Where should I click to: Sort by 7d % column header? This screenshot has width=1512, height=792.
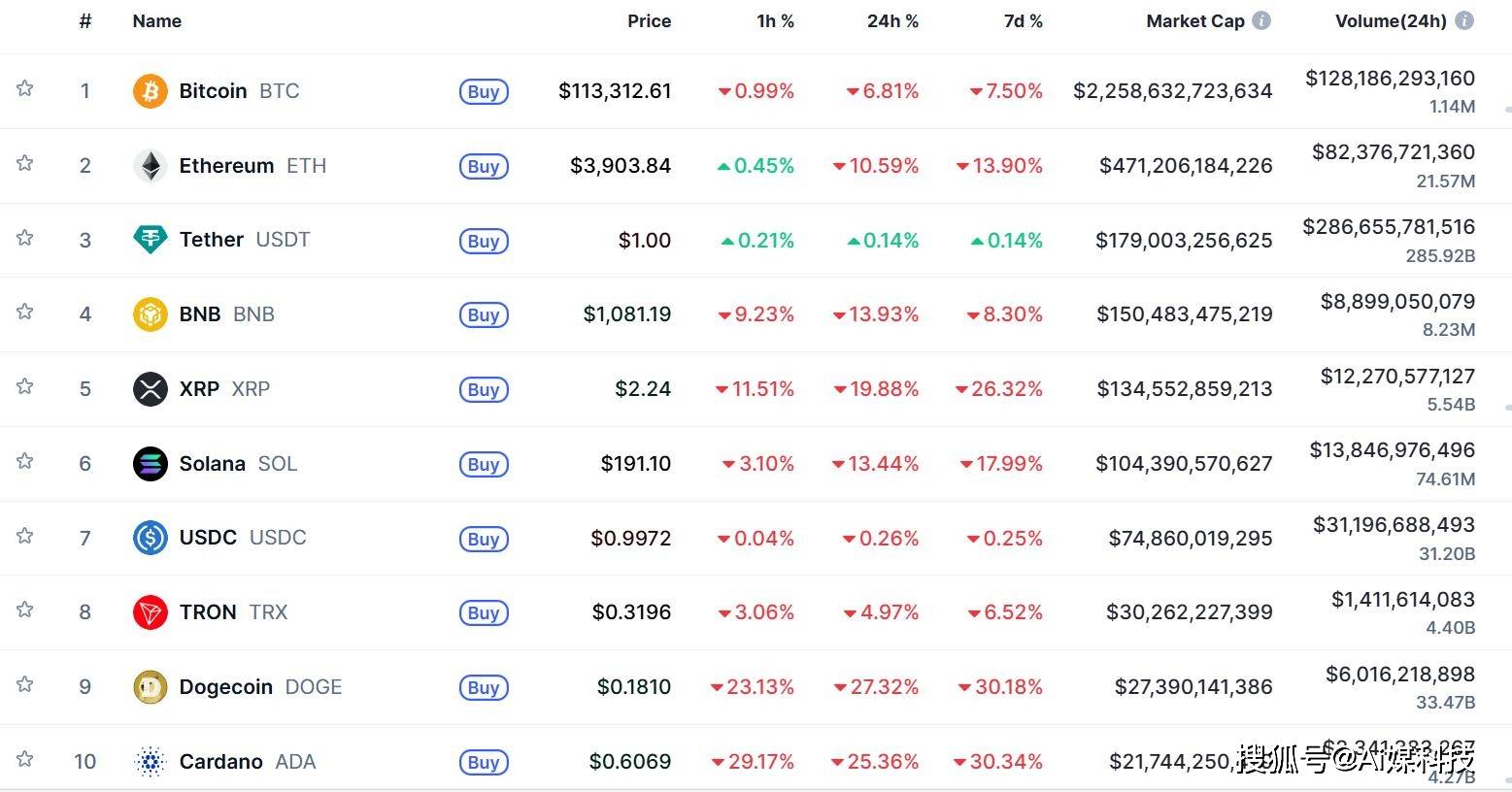click(x=1023, y=20)
